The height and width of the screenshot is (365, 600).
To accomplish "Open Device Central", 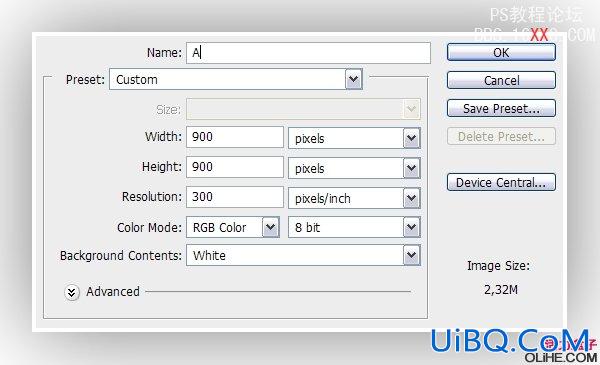I will 501,182.
